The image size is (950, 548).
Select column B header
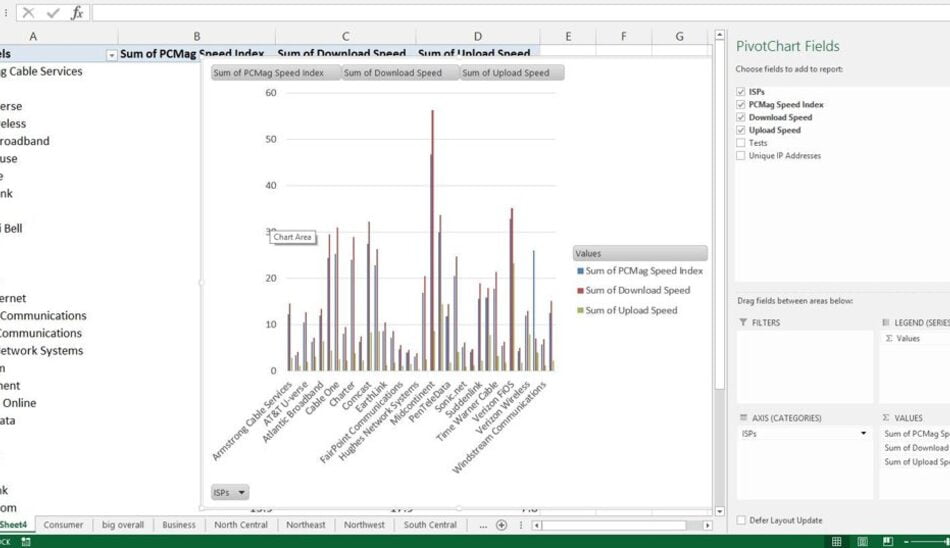196,36
